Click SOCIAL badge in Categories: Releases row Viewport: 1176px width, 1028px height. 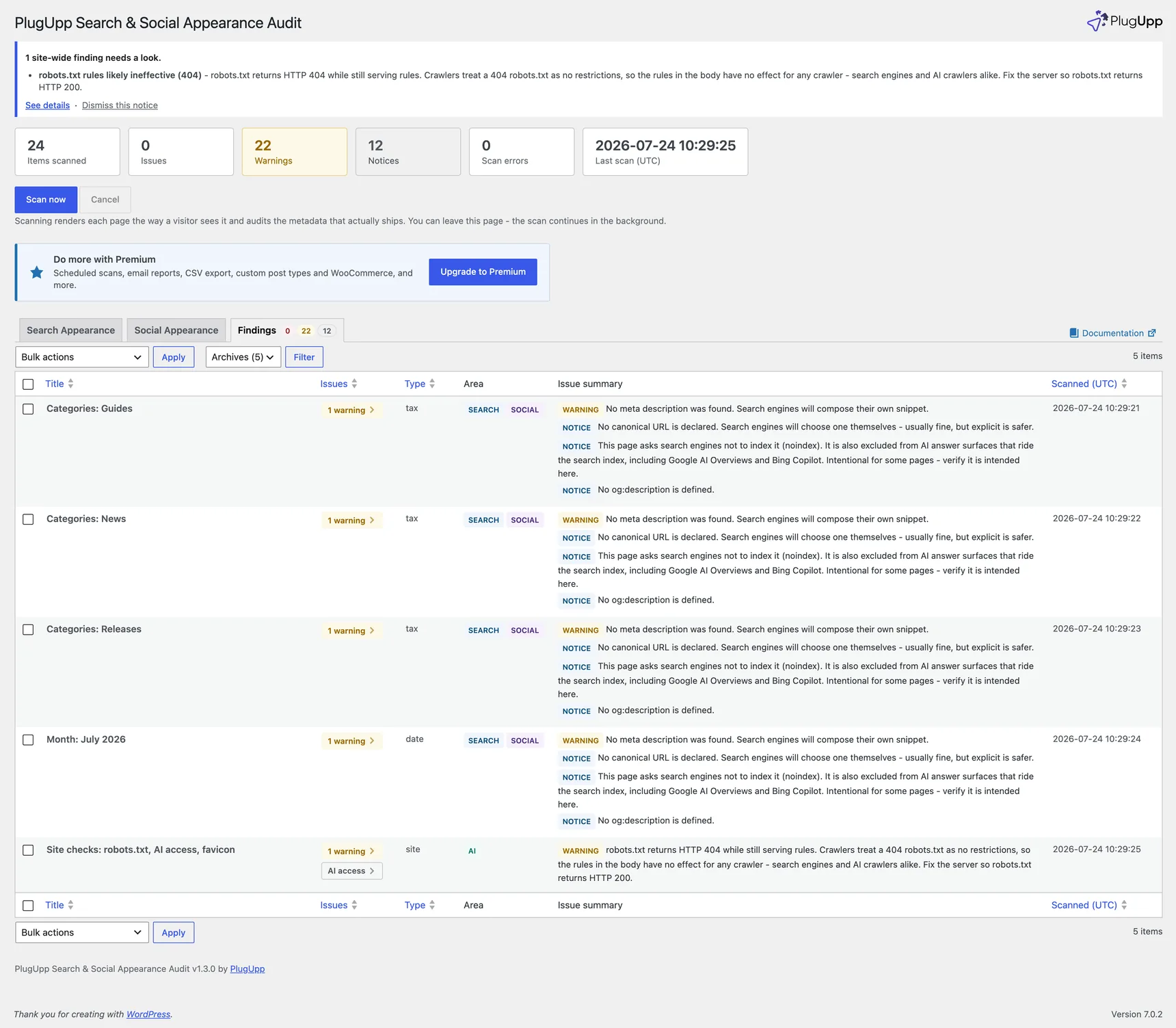[525, 630]
